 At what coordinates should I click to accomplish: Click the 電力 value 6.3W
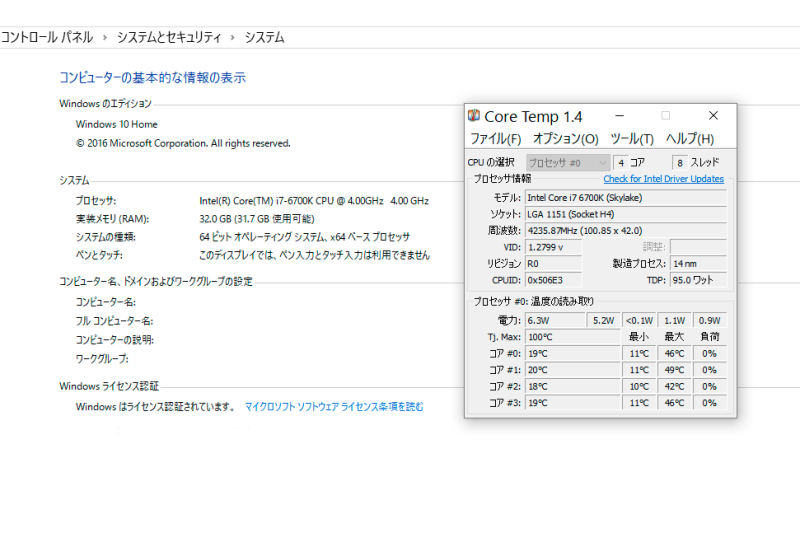point(555,320)
